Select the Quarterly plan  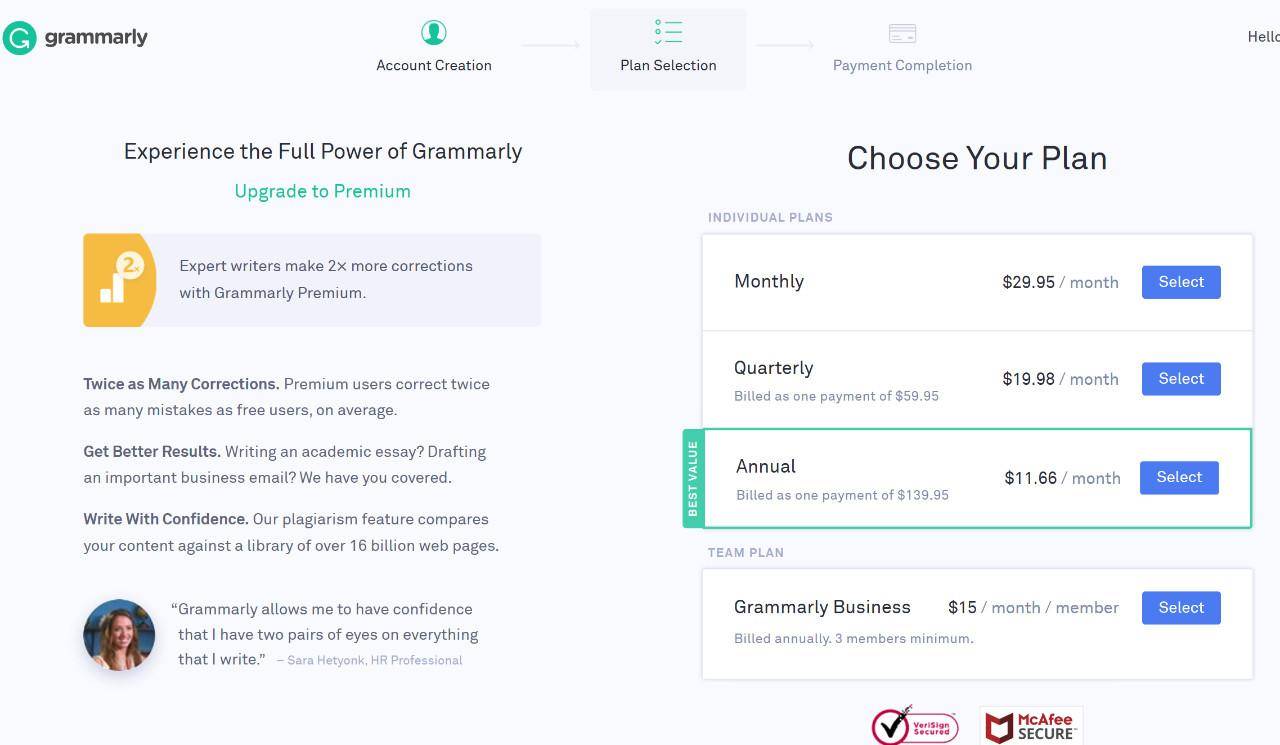click(1181, 379)
